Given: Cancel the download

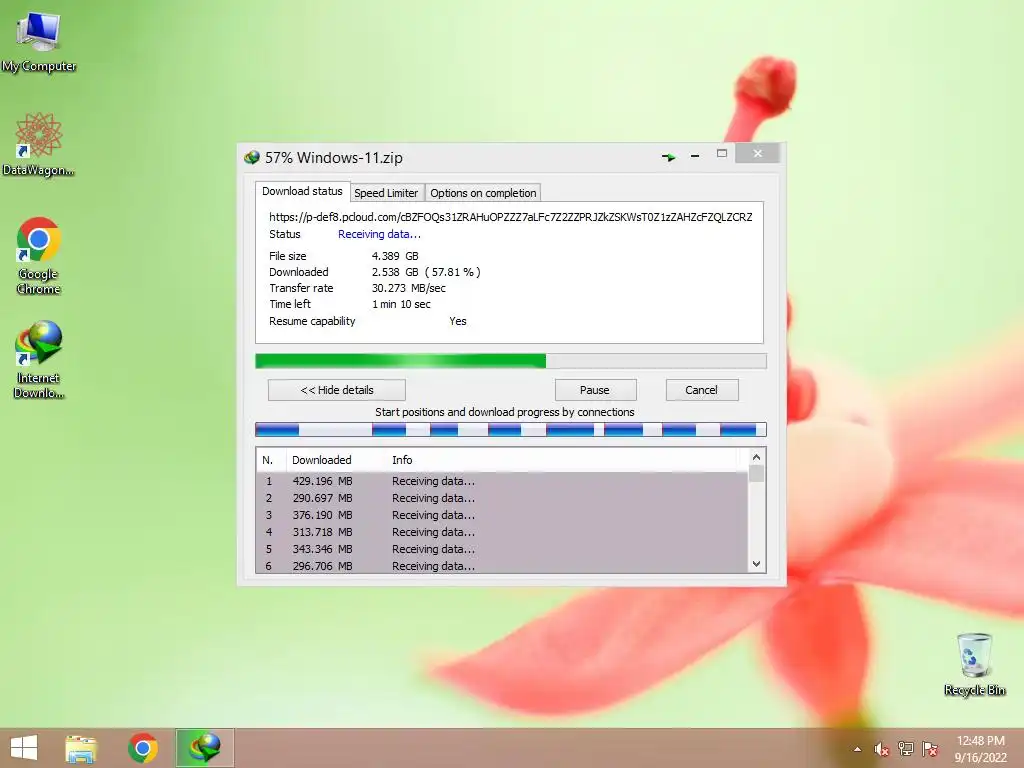Looking at the screenshot, I should (x=702, y=390).
